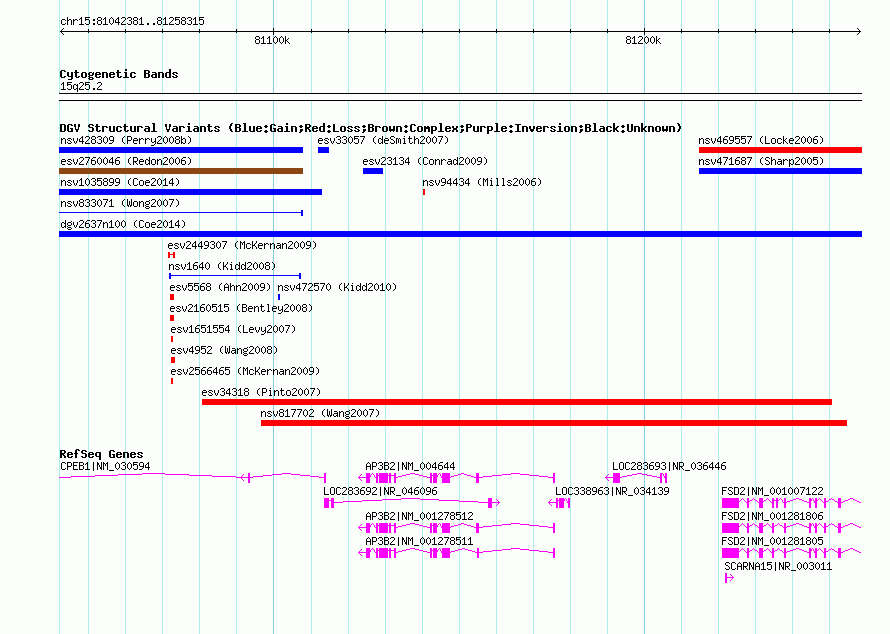This screenshot has height=634, width=890.
Task: Select the red nsv469557 loss bar
Action: pos(780,150)
